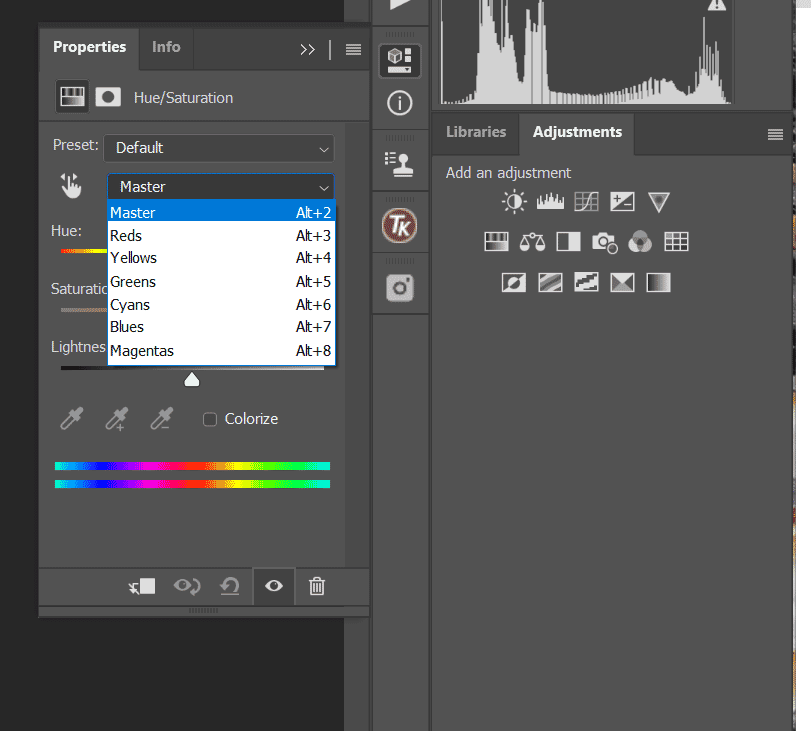Create a Curves adjustment layer
The image size is (811, 731).
point(586,201)
